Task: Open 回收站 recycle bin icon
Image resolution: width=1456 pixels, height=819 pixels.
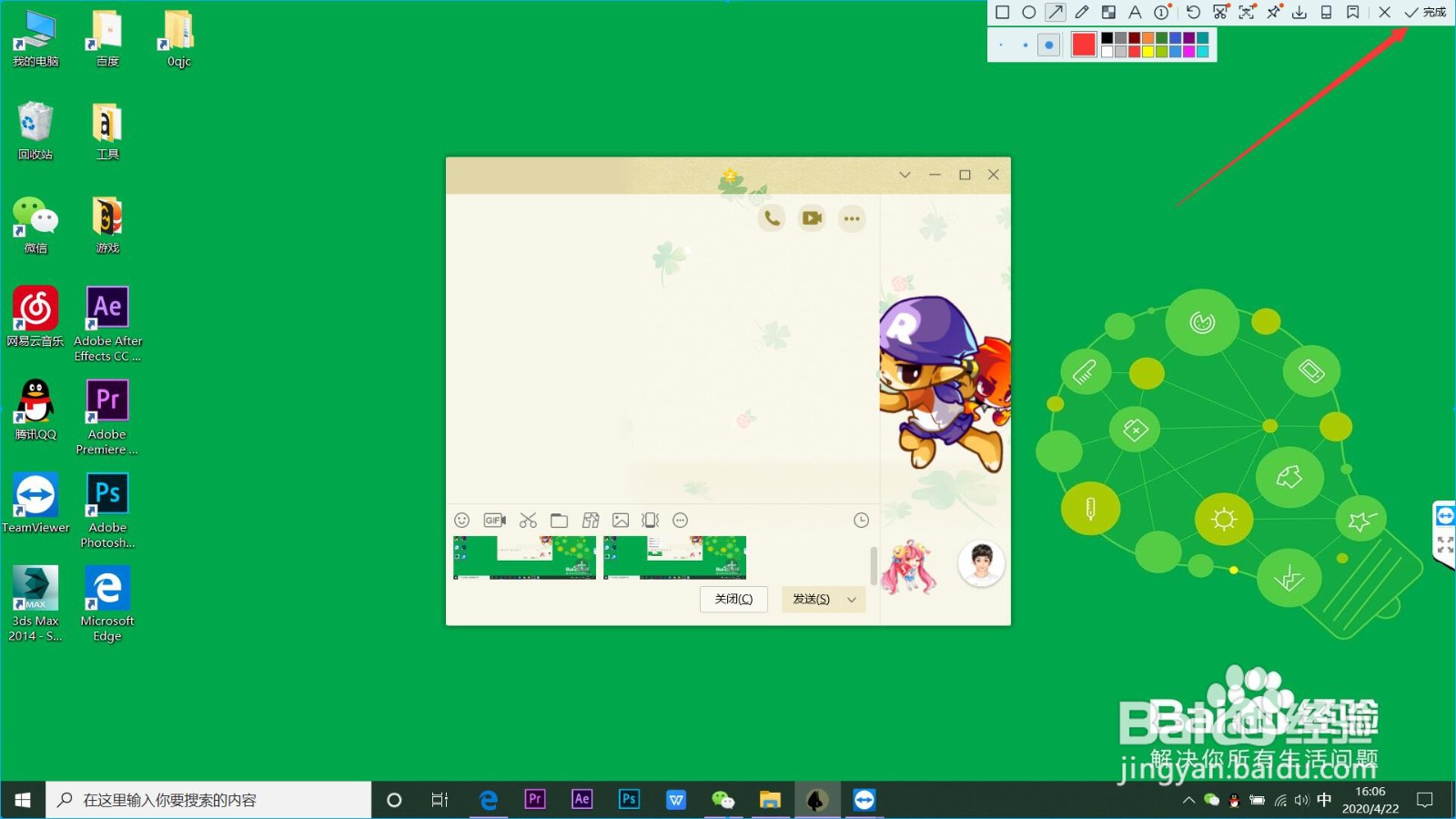Action: point(35,131)
